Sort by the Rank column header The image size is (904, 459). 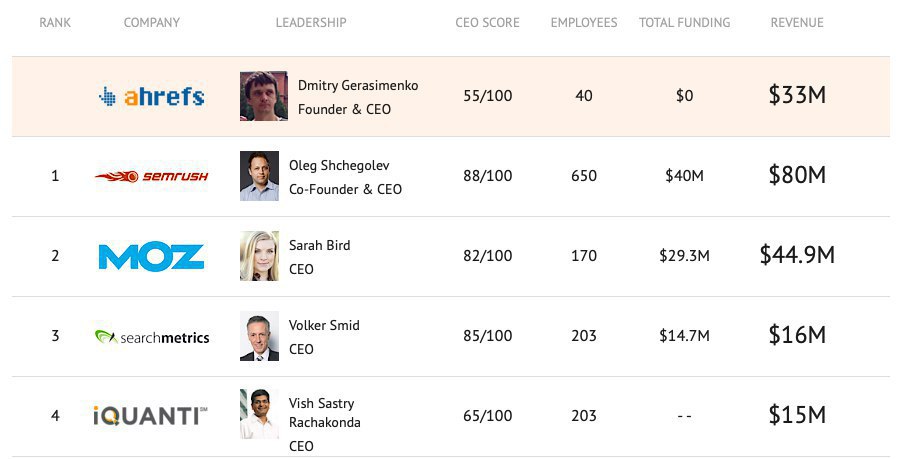tap(55, 22)
